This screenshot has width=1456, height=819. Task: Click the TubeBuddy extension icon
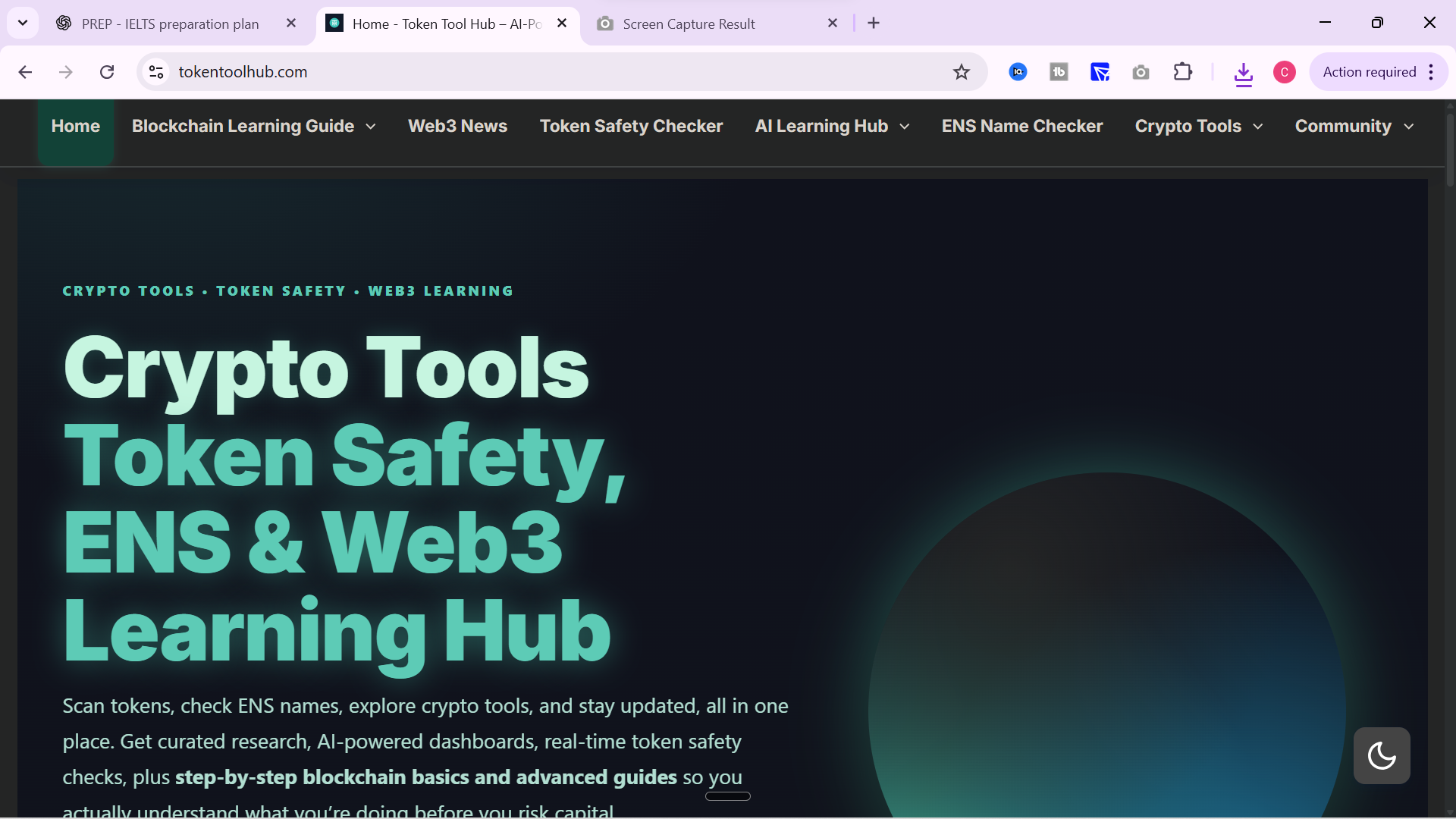pyautogui.click(x=1059, y=72)
